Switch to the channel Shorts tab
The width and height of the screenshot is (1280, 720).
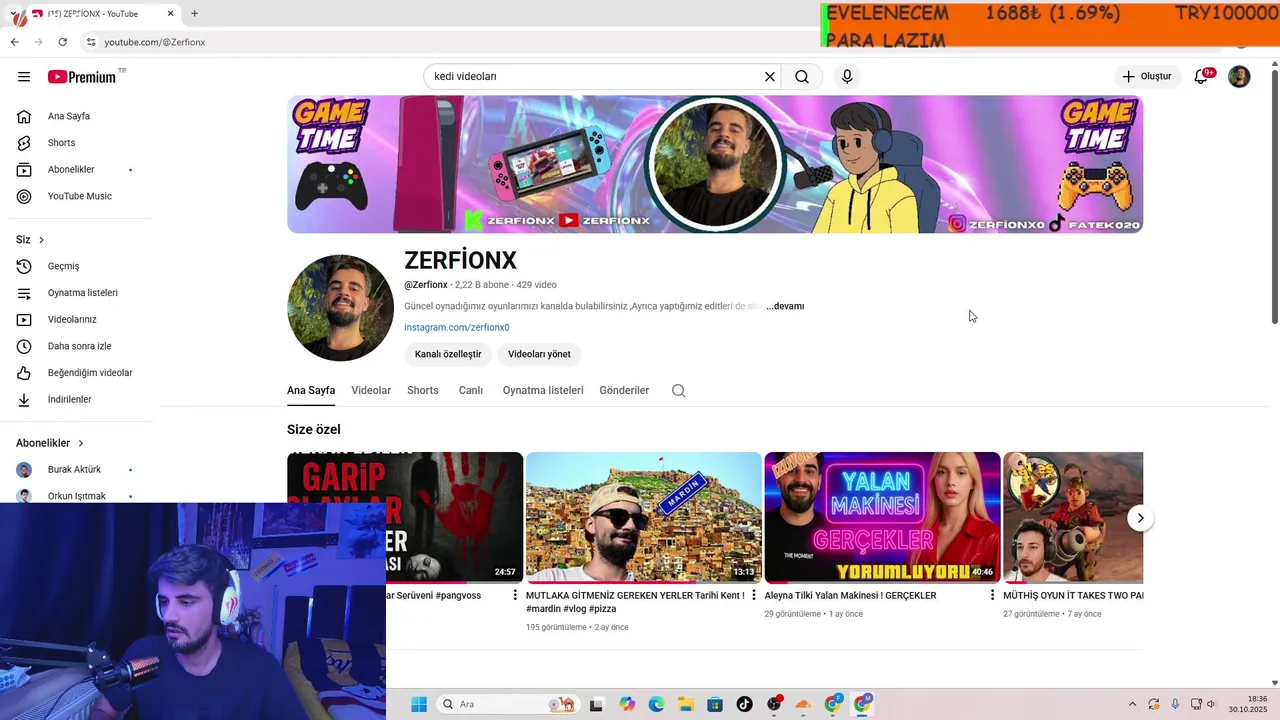pos(423,390)
